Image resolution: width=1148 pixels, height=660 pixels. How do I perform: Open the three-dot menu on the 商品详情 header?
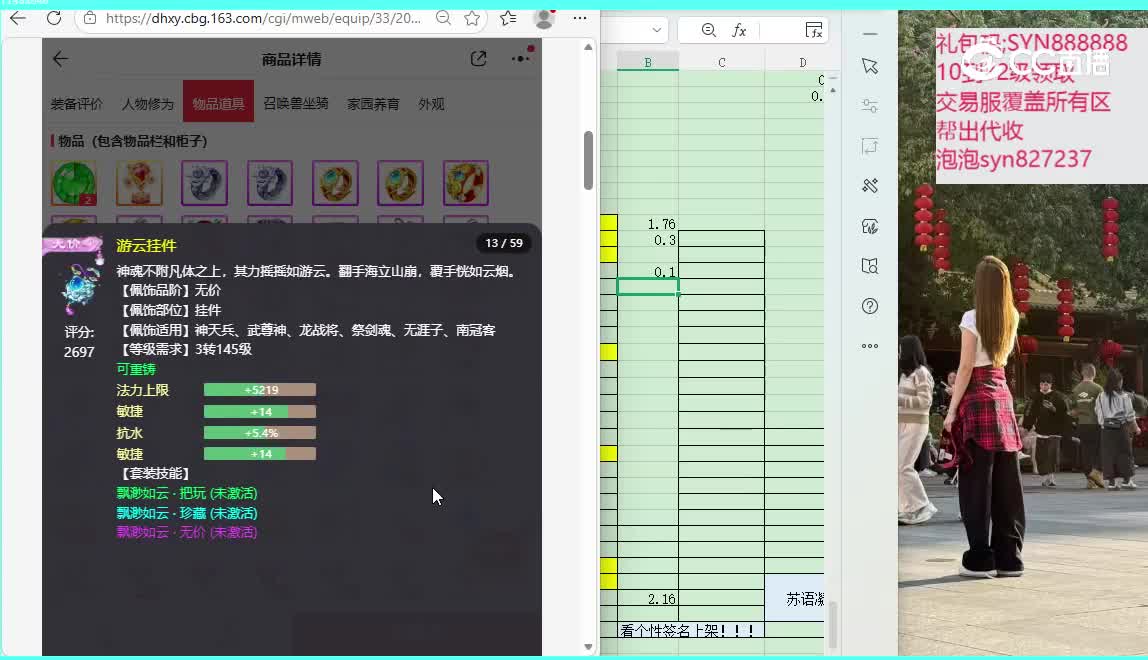pyautogui.click(x=521, y=57)
